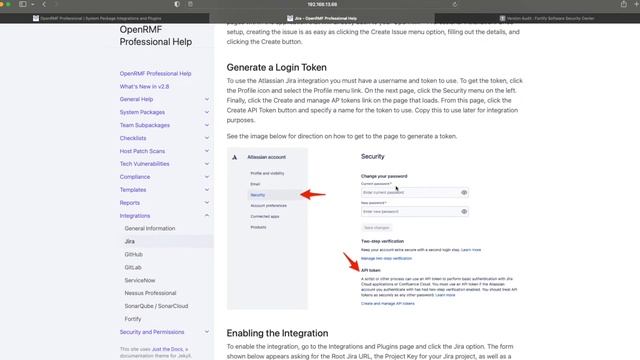Click the privacy shield icon in toolbar

click(177, 4)
